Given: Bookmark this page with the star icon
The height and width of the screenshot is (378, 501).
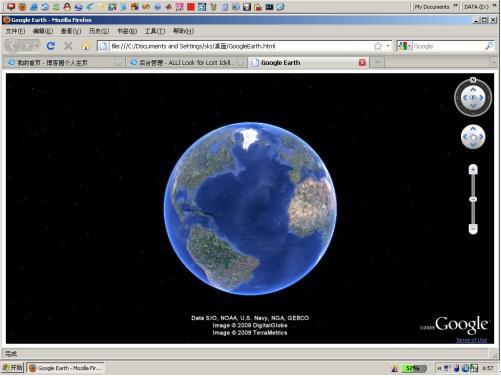Looking at the screenshot, I should (378, 46).
